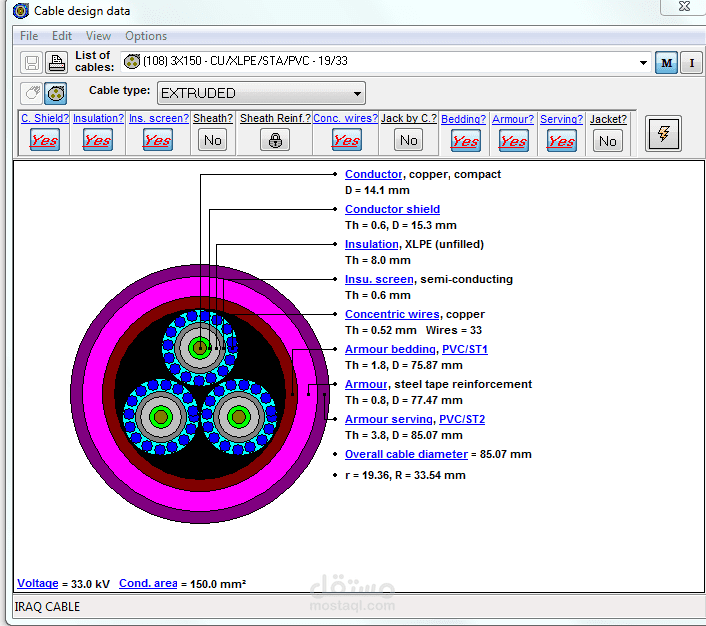Click the bottom-left cable core
This screenshot has height=626, width=706.
[160, 417]
